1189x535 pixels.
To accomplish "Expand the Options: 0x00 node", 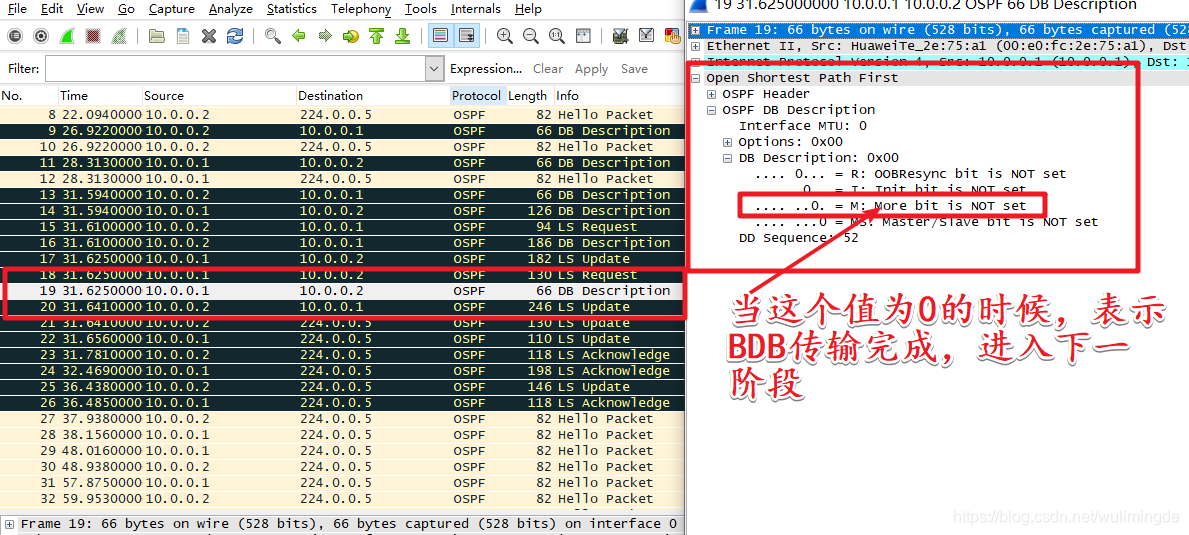I will (x=727, y=142).
